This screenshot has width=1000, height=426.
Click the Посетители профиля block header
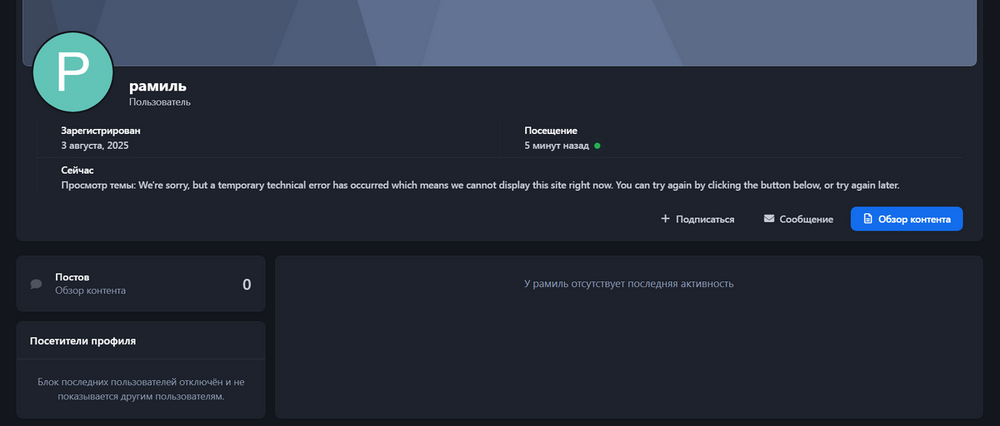click(x=83, y=341)
